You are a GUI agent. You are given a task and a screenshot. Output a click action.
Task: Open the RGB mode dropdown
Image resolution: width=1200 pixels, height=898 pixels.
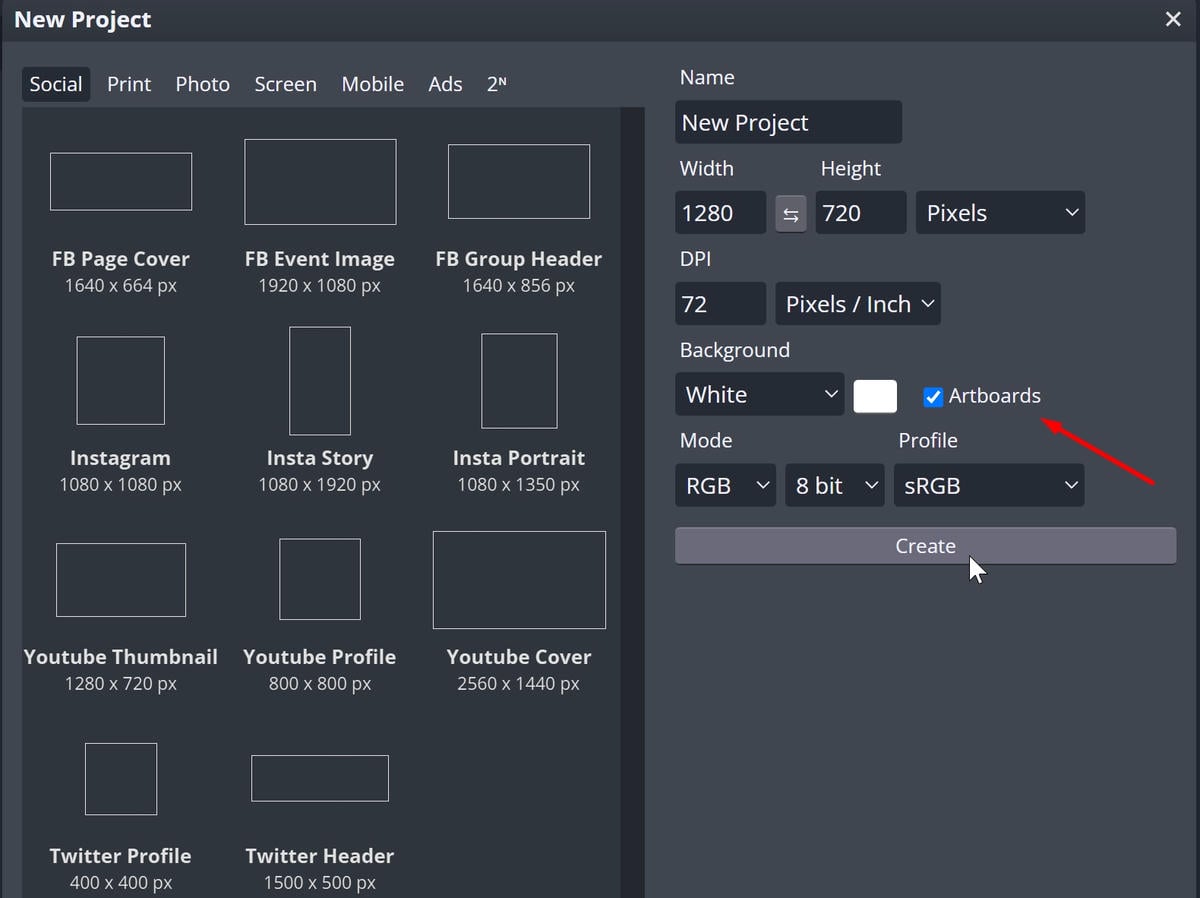click(725, 486)
